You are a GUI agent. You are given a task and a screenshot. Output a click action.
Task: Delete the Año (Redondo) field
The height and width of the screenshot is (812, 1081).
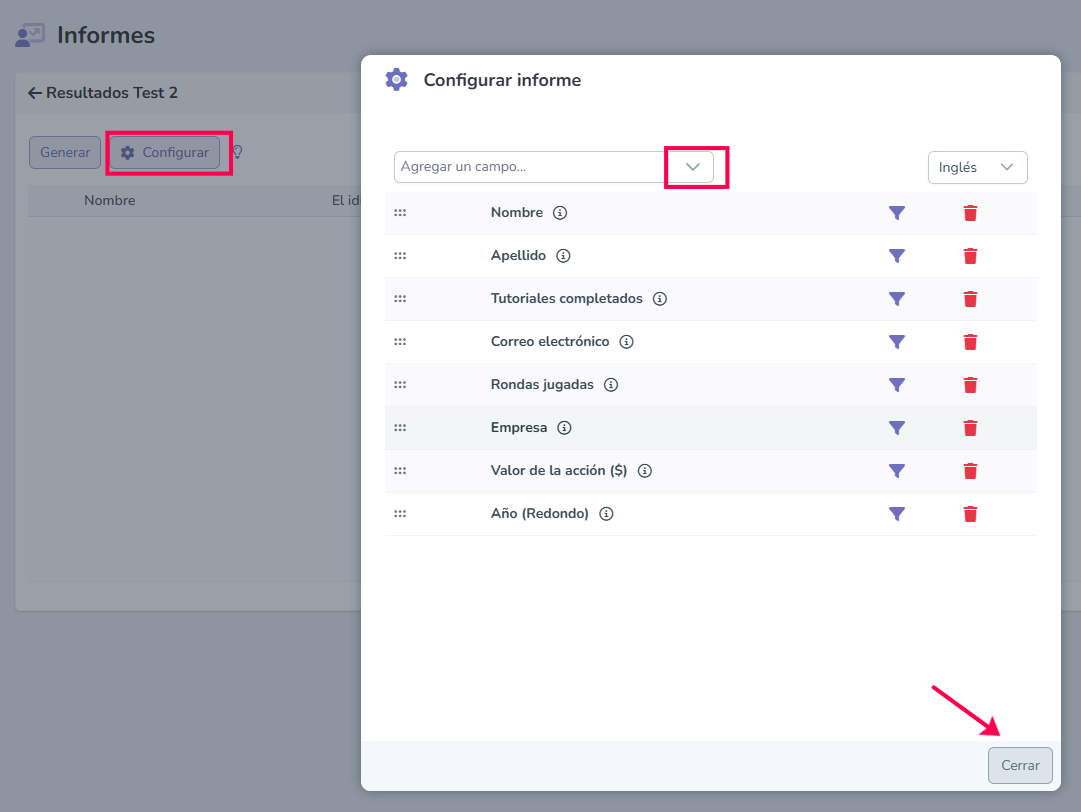[970, 514]
